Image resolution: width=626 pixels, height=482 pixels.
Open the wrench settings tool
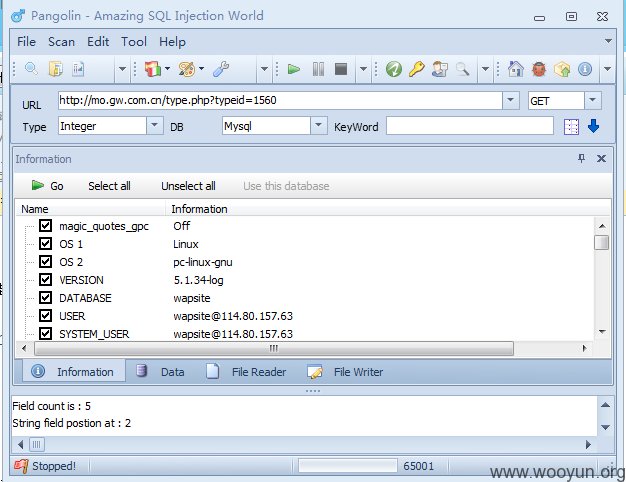point(221,69)
